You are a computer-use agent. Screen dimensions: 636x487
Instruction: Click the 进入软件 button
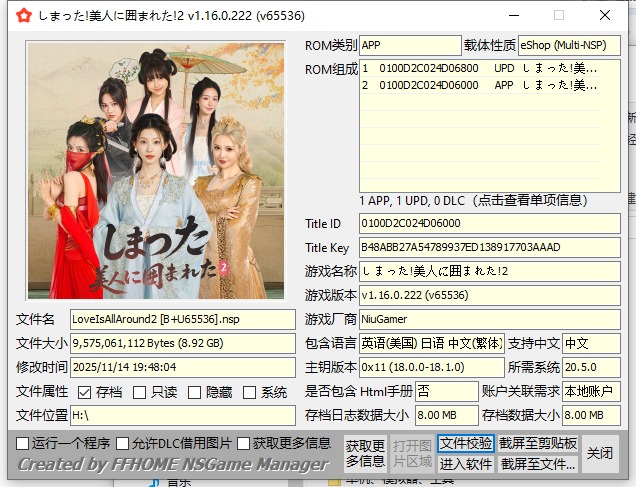[465, 464]
